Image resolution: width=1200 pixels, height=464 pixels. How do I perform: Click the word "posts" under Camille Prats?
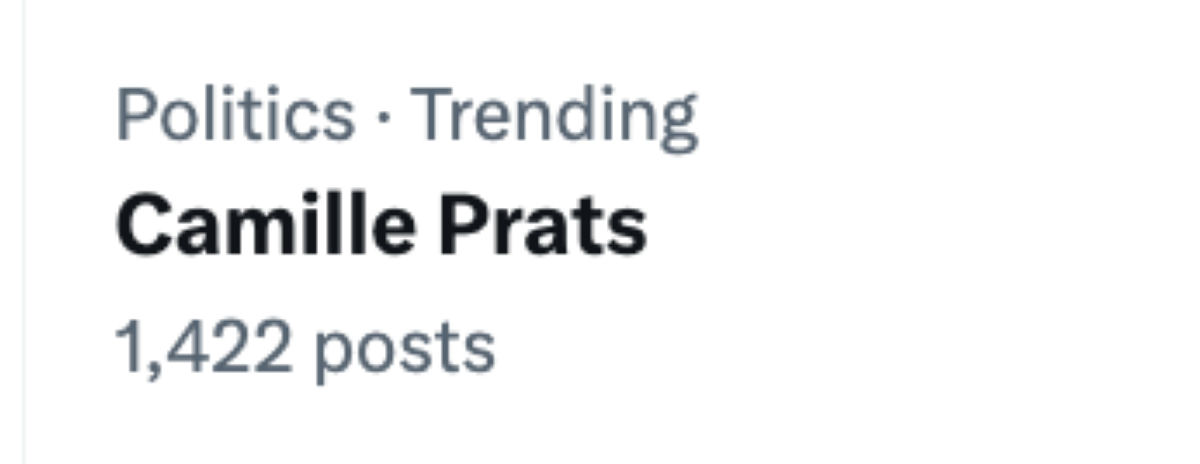[404, 350]
